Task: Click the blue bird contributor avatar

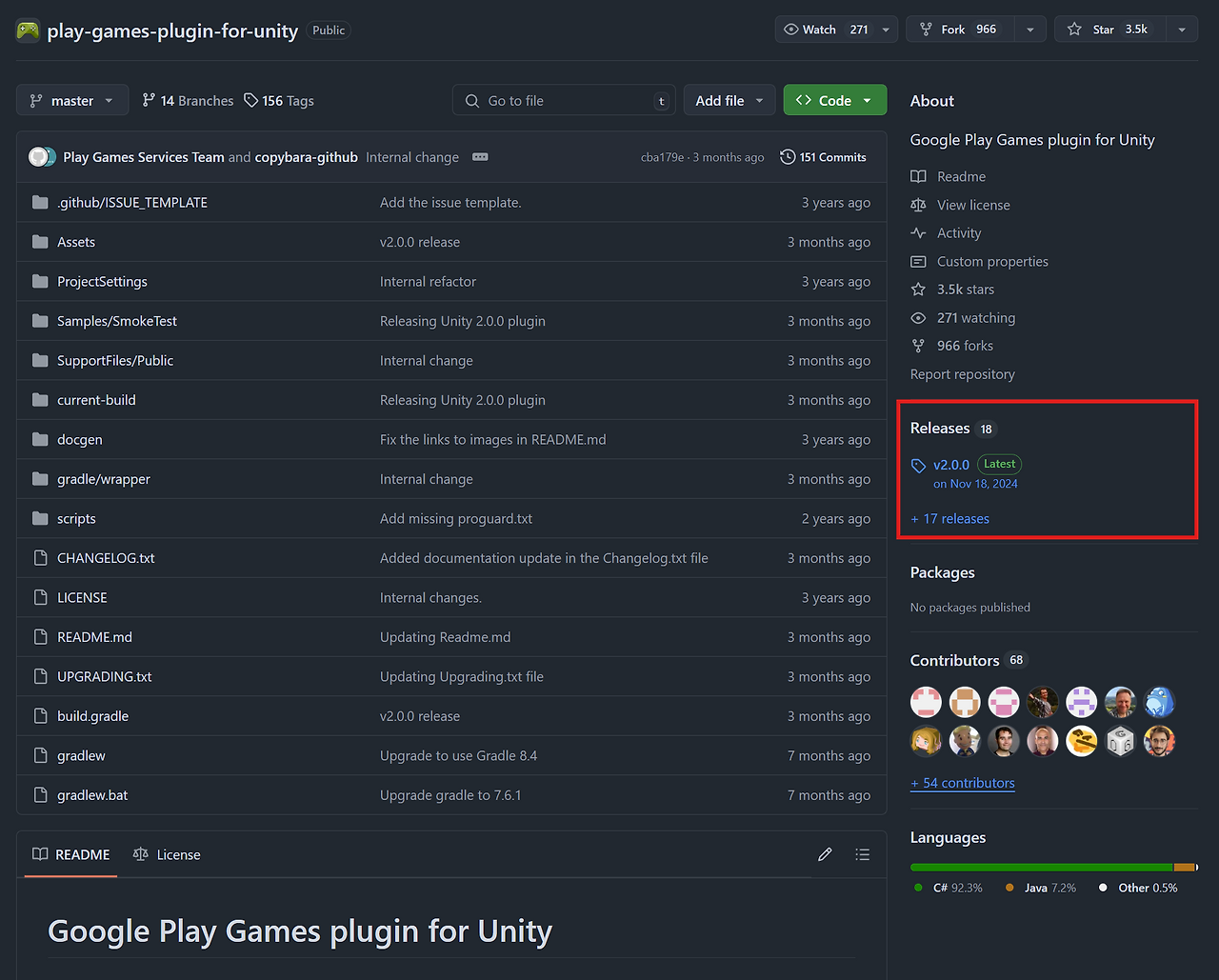Action: pos(1159,702)
